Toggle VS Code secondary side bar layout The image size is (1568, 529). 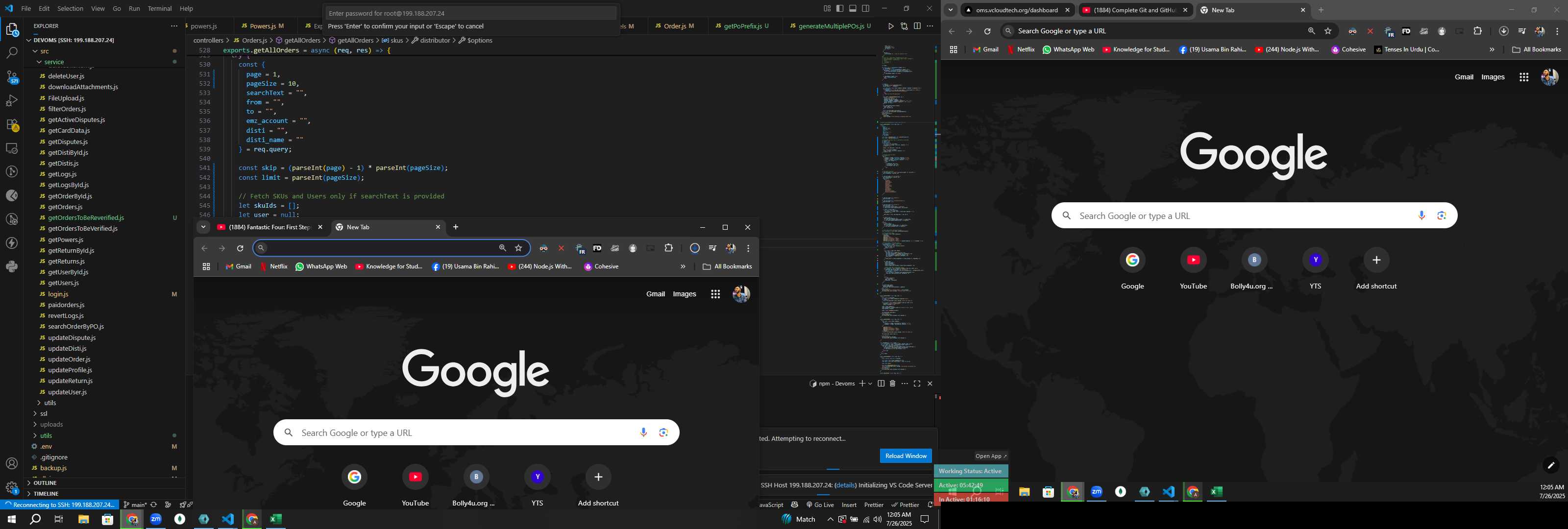(865, 8)
